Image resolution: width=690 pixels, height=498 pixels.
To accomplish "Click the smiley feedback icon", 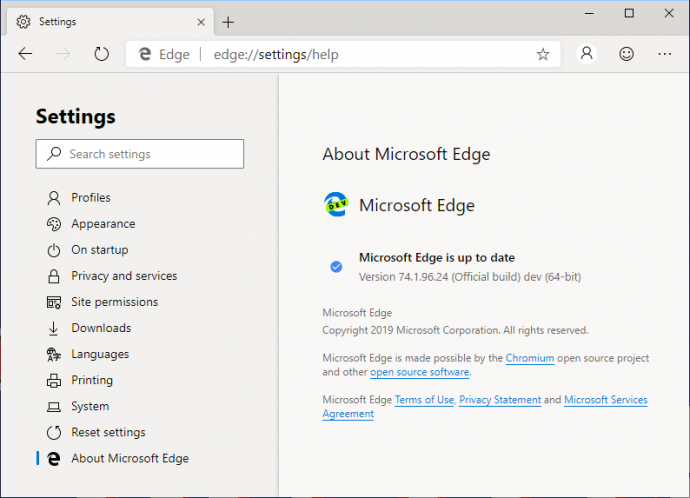I will (x=626, y=54).
